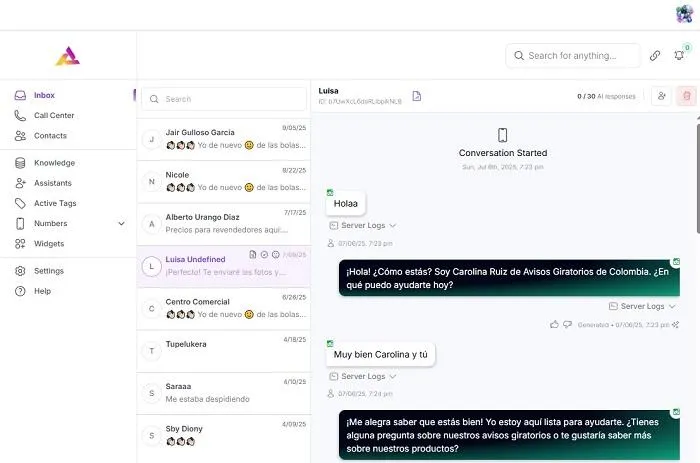The width and height of the screenshot is (700, 463).
Task: Open the Saraaa conversation
Action: 224,393
